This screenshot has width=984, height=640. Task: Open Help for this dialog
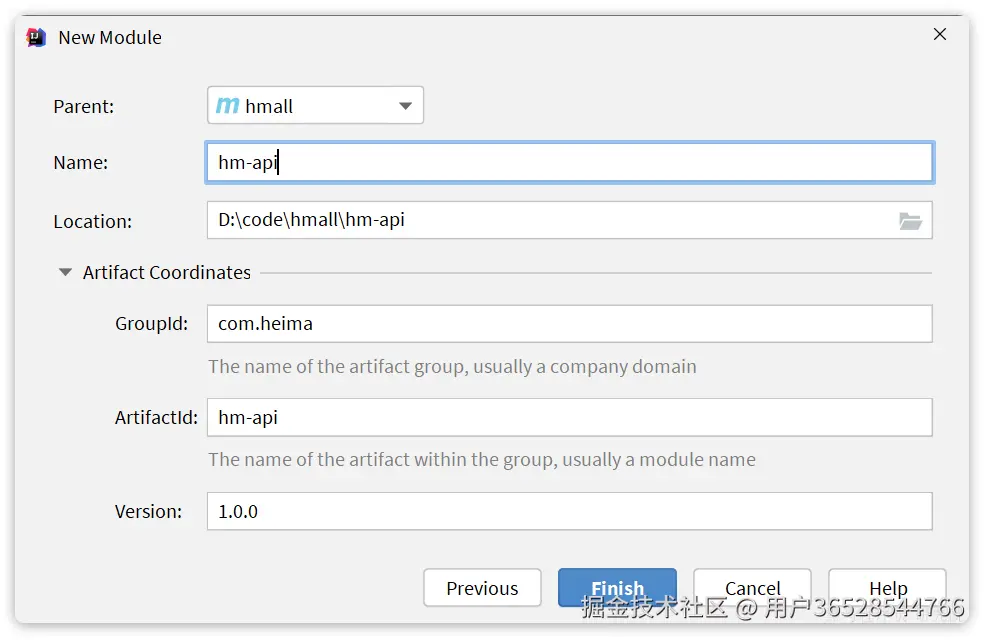[x=887, y=588]
